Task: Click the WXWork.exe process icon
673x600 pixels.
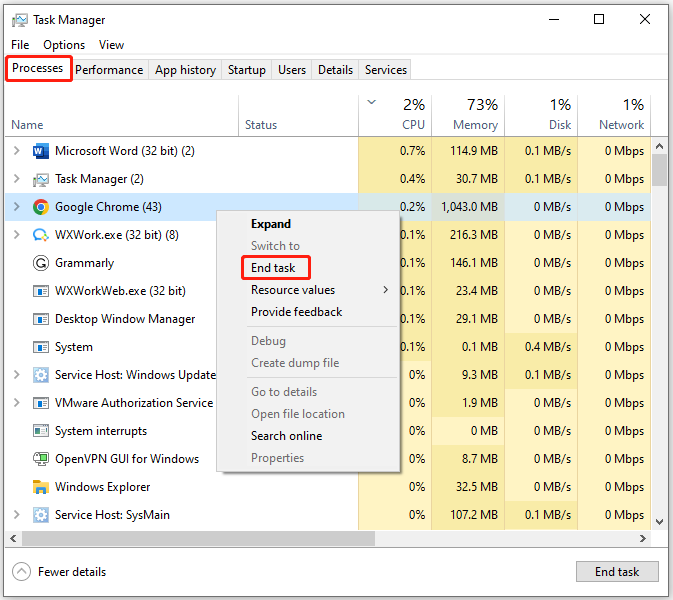Action: click(x=41, y=235)
